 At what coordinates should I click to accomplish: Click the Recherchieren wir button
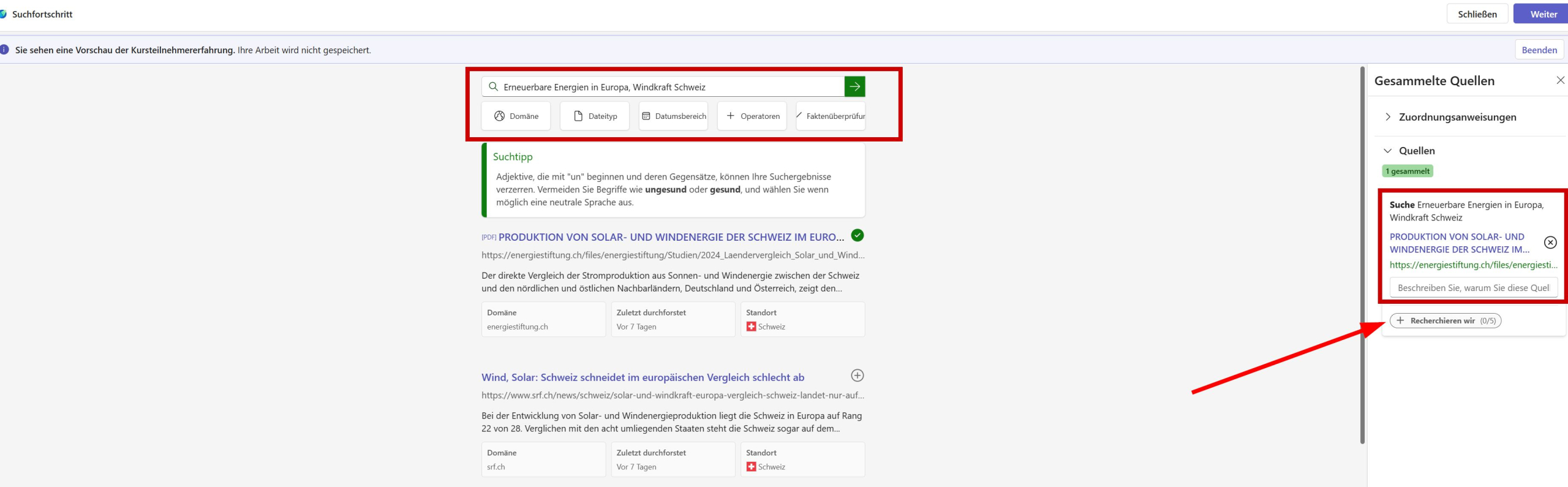pyautogui.click(x=1445, y=321)
